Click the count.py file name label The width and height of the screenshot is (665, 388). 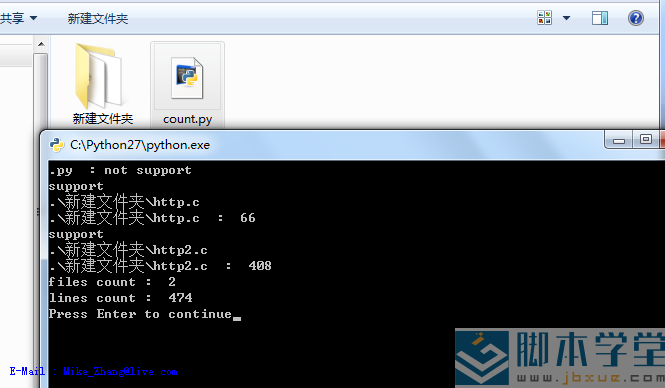(x=187, y=119)
